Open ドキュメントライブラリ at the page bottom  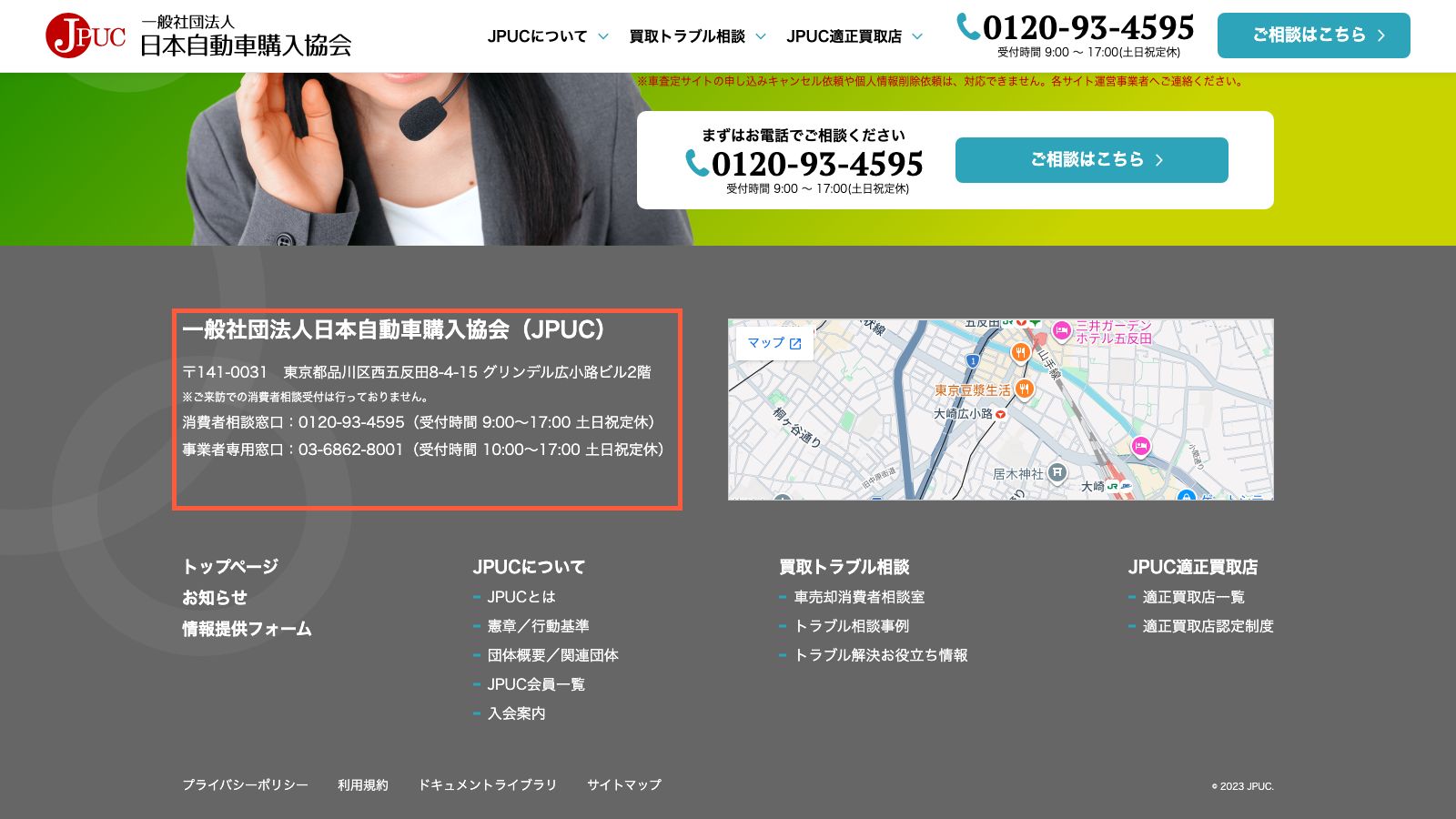(x=487, y=784)
